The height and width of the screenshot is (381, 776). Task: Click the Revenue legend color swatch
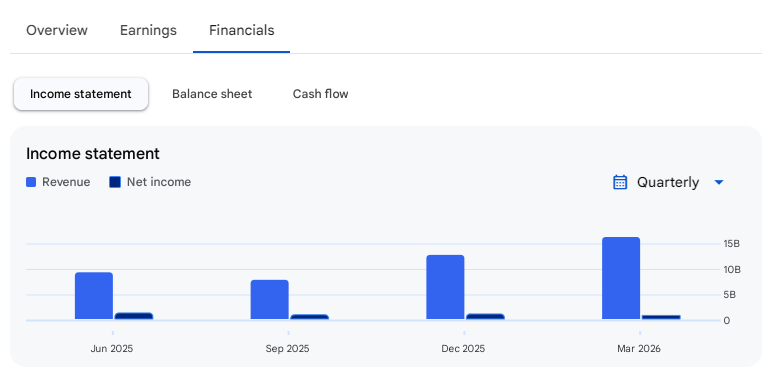tap(31, 182)
